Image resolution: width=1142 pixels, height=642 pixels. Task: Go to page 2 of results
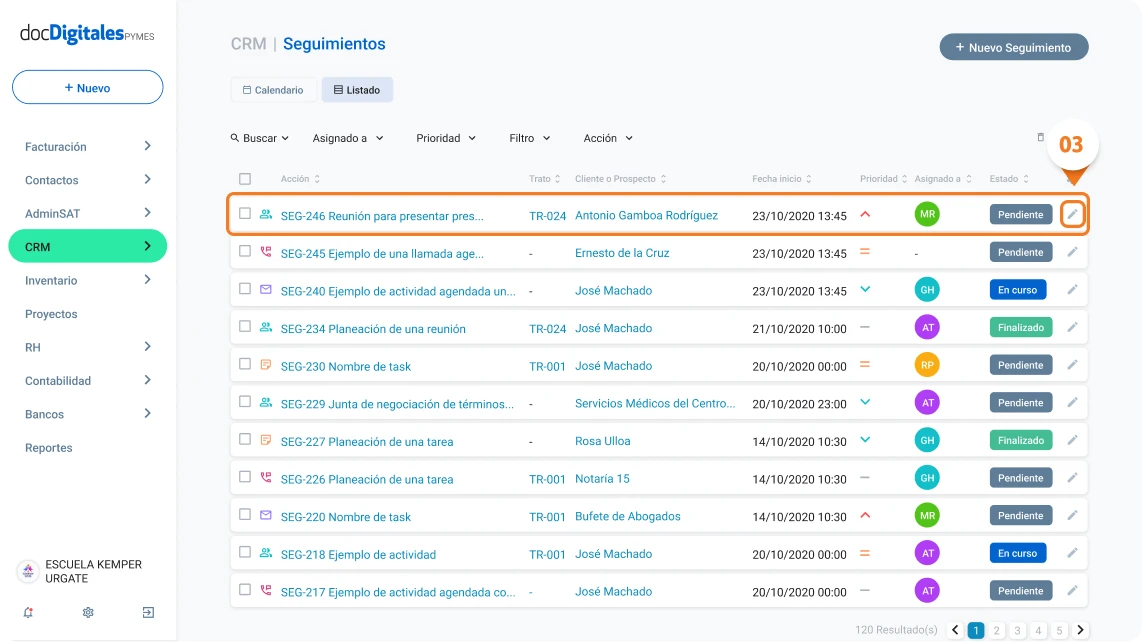[x=996, y=630]
